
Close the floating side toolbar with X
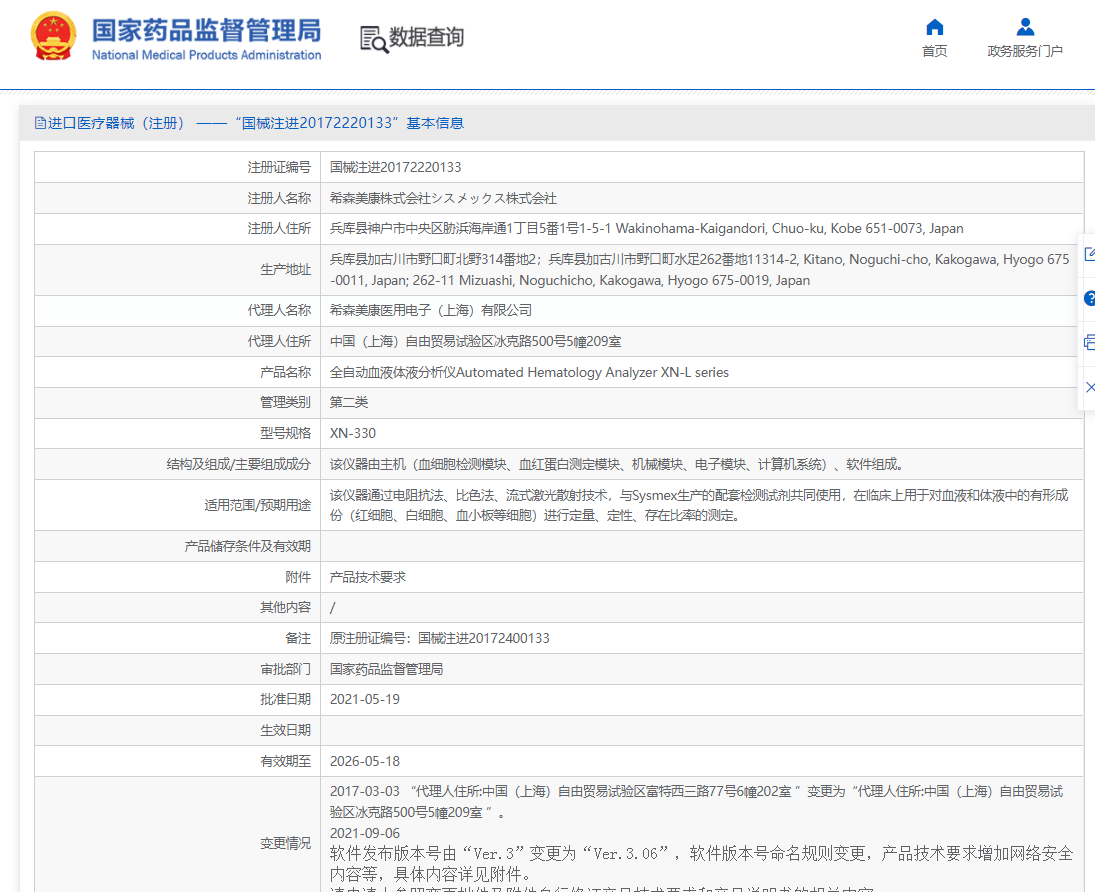click(1090, 387)
